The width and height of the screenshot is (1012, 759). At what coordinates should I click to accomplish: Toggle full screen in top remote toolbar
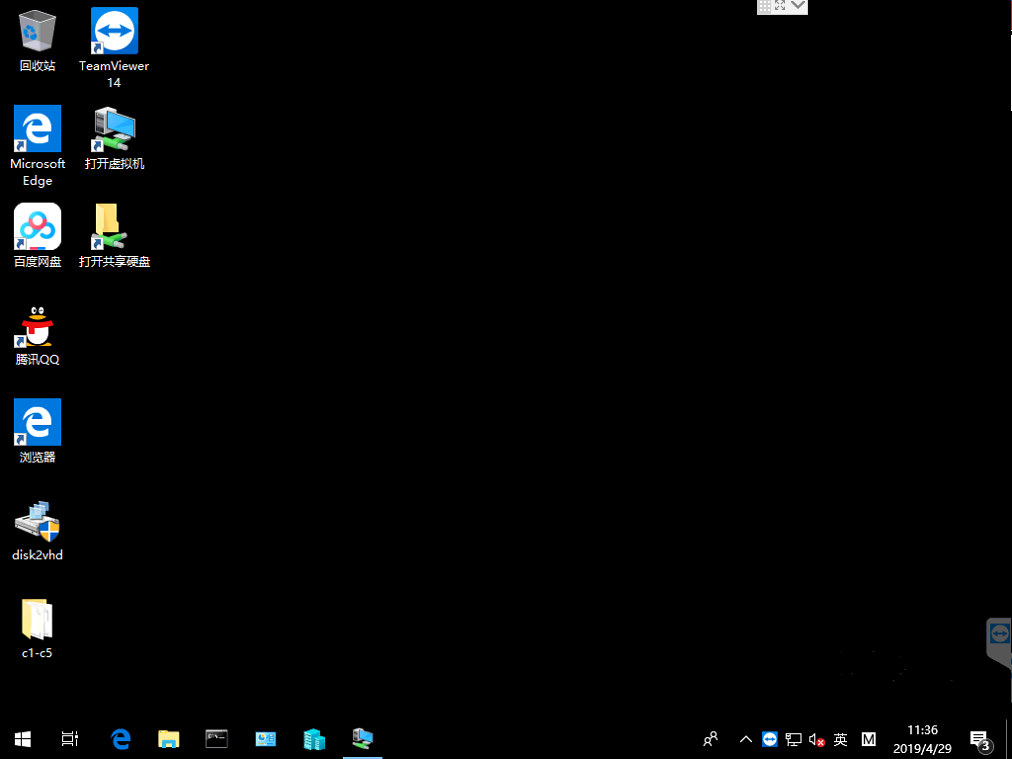780,6
